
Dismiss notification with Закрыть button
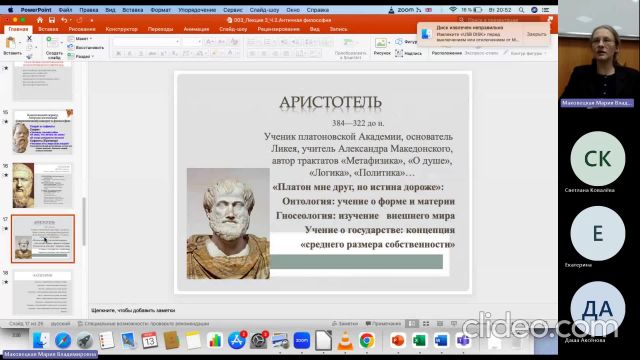click(536, 34)
